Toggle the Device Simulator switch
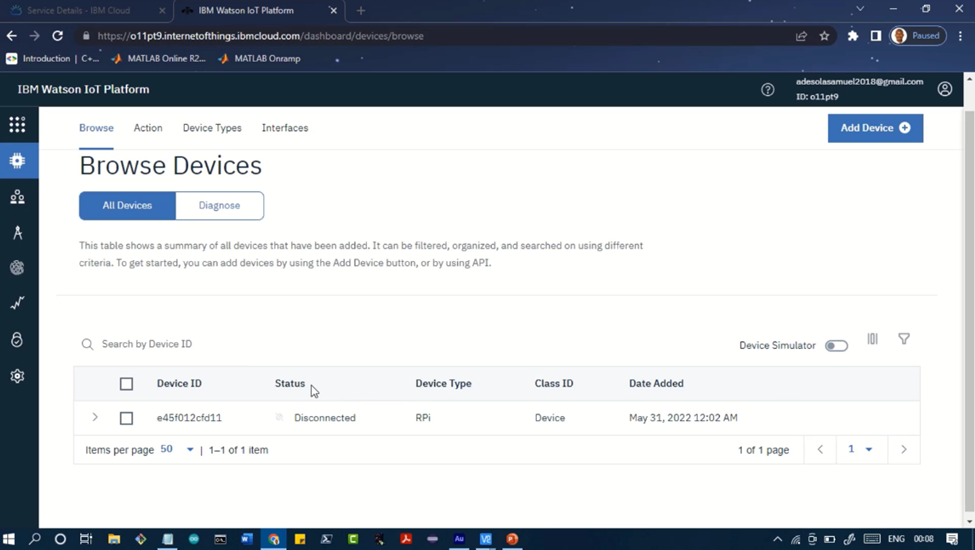Screen dimensions: 975x550 [836, 346]
